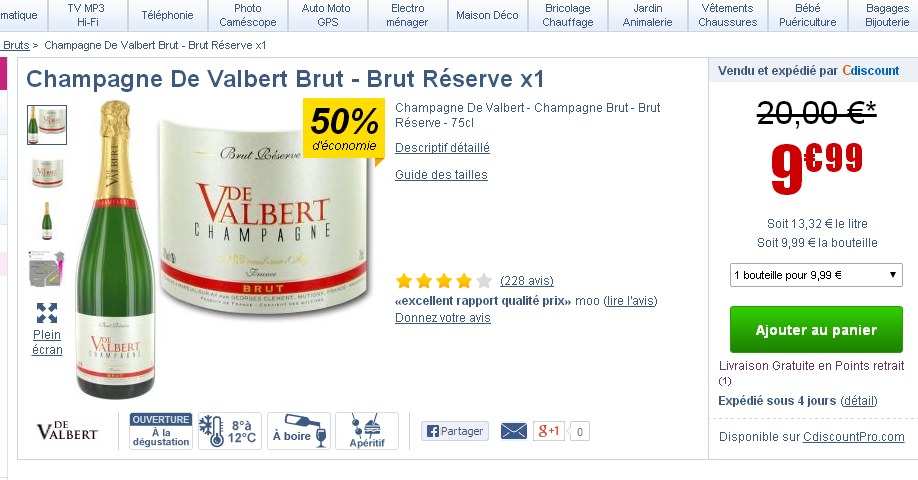The height and width of the screenshot is (480, 918).
Task: Add item with Ajouter au panier
Action: tap(816, 330)
